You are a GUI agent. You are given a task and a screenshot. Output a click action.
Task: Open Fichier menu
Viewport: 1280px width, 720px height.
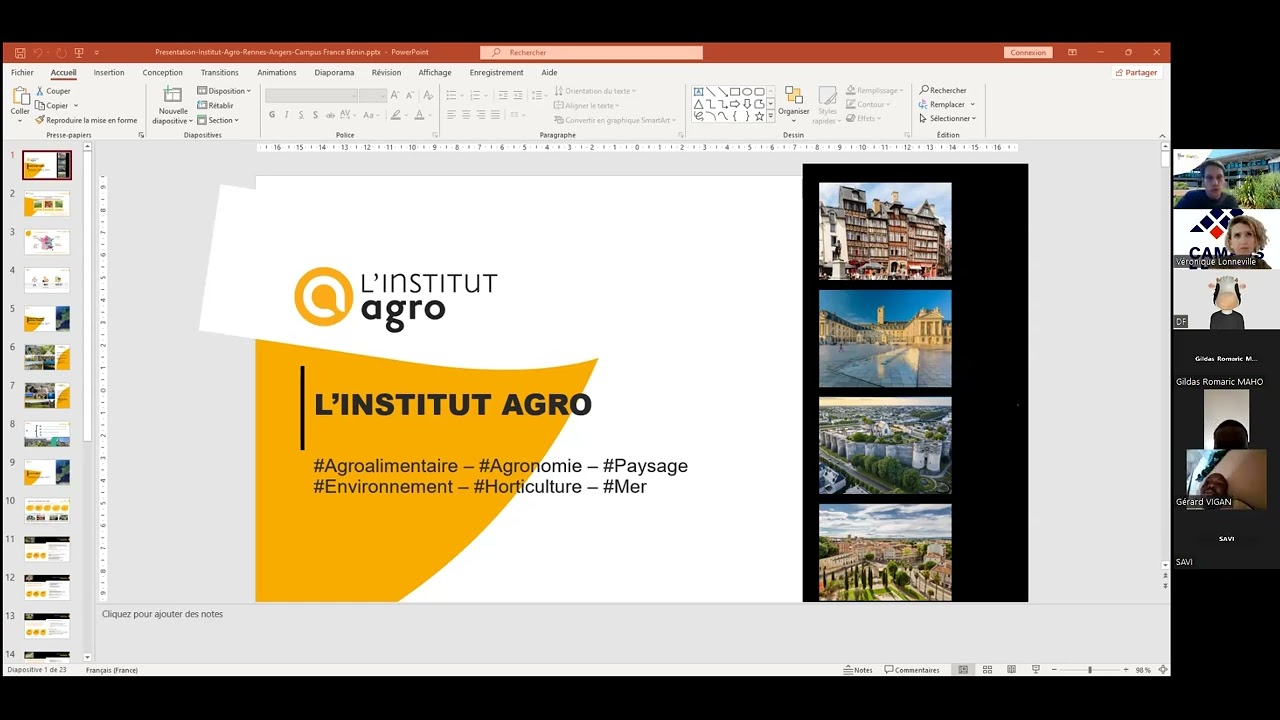point(22,73)
